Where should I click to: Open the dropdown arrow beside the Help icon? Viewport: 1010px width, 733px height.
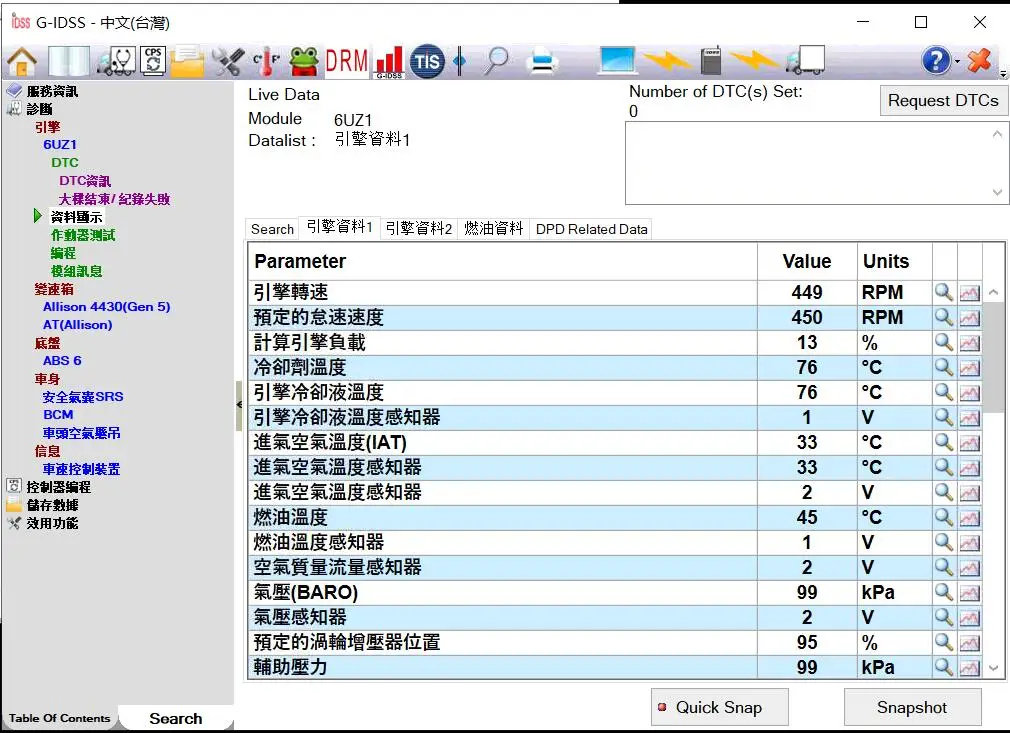[x=957, y=62]
